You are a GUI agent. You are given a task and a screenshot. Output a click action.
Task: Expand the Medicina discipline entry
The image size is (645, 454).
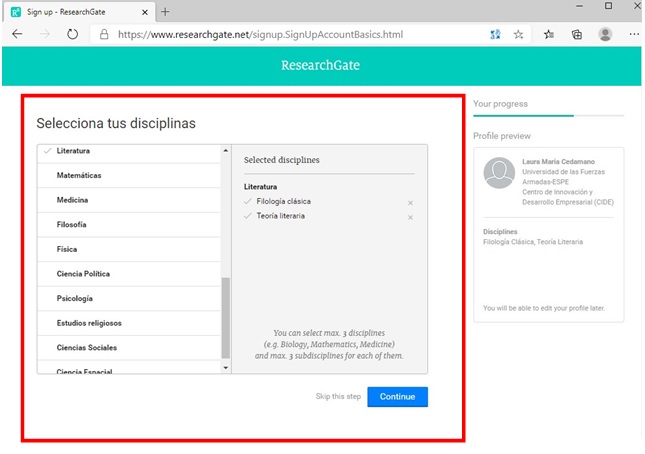73,200
